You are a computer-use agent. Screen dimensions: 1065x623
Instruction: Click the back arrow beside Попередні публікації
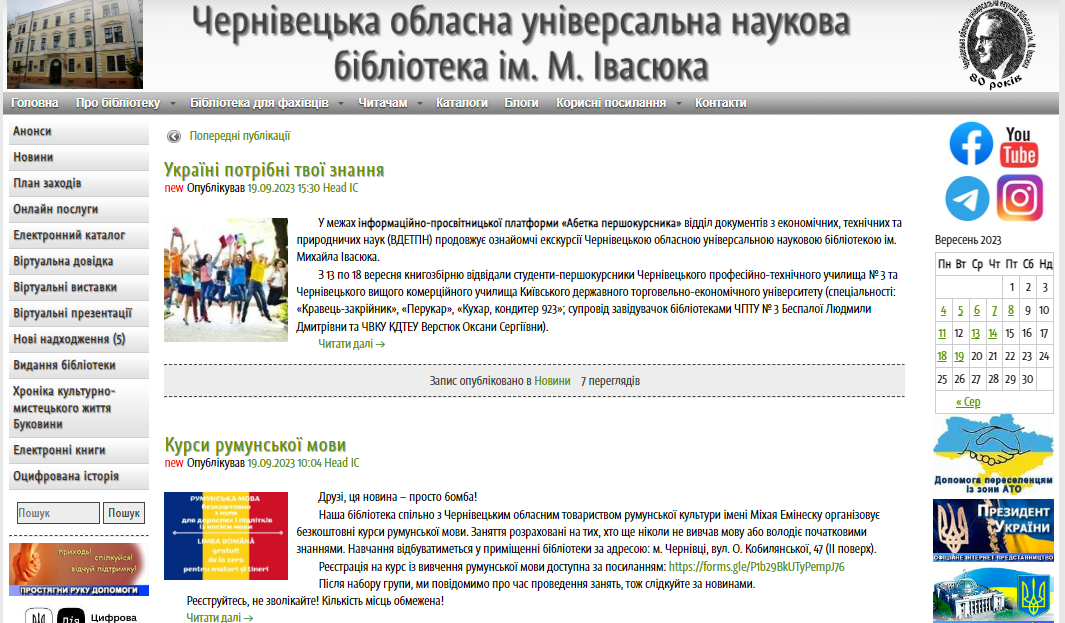174,137
